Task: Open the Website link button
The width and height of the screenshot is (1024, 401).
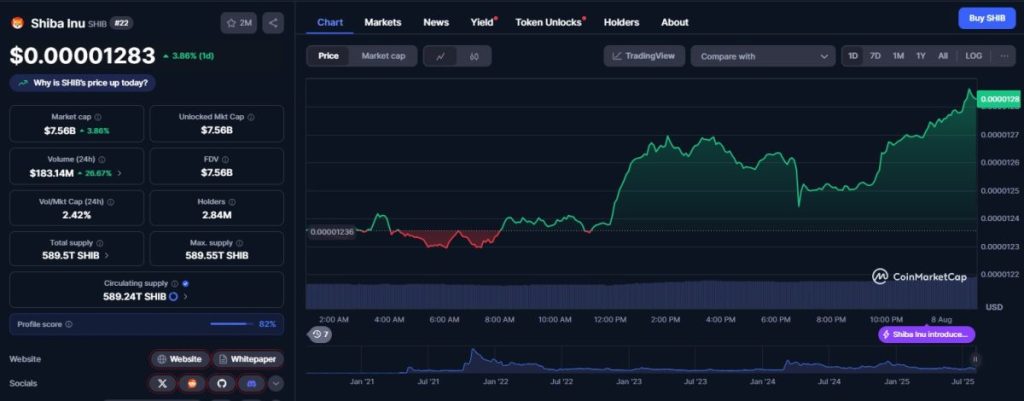Action: [x=180, y=359]
